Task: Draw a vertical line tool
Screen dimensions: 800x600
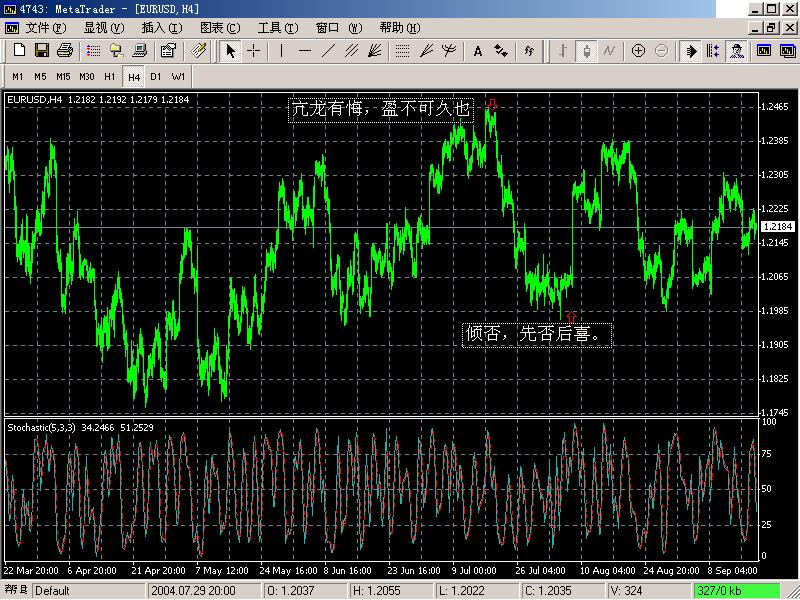Action: [281, 51]
